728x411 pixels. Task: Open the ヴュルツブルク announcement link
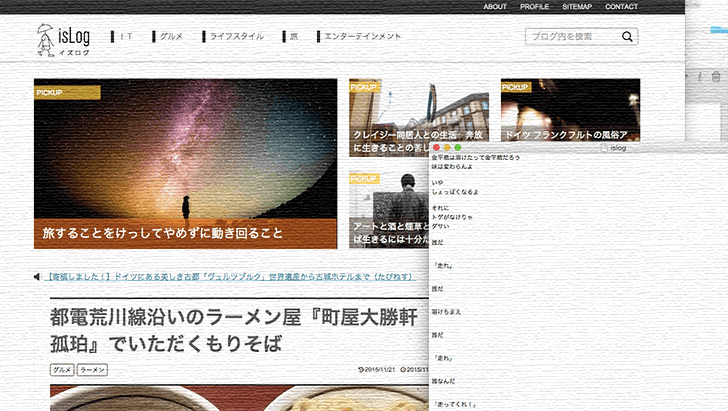coord(230,277)
